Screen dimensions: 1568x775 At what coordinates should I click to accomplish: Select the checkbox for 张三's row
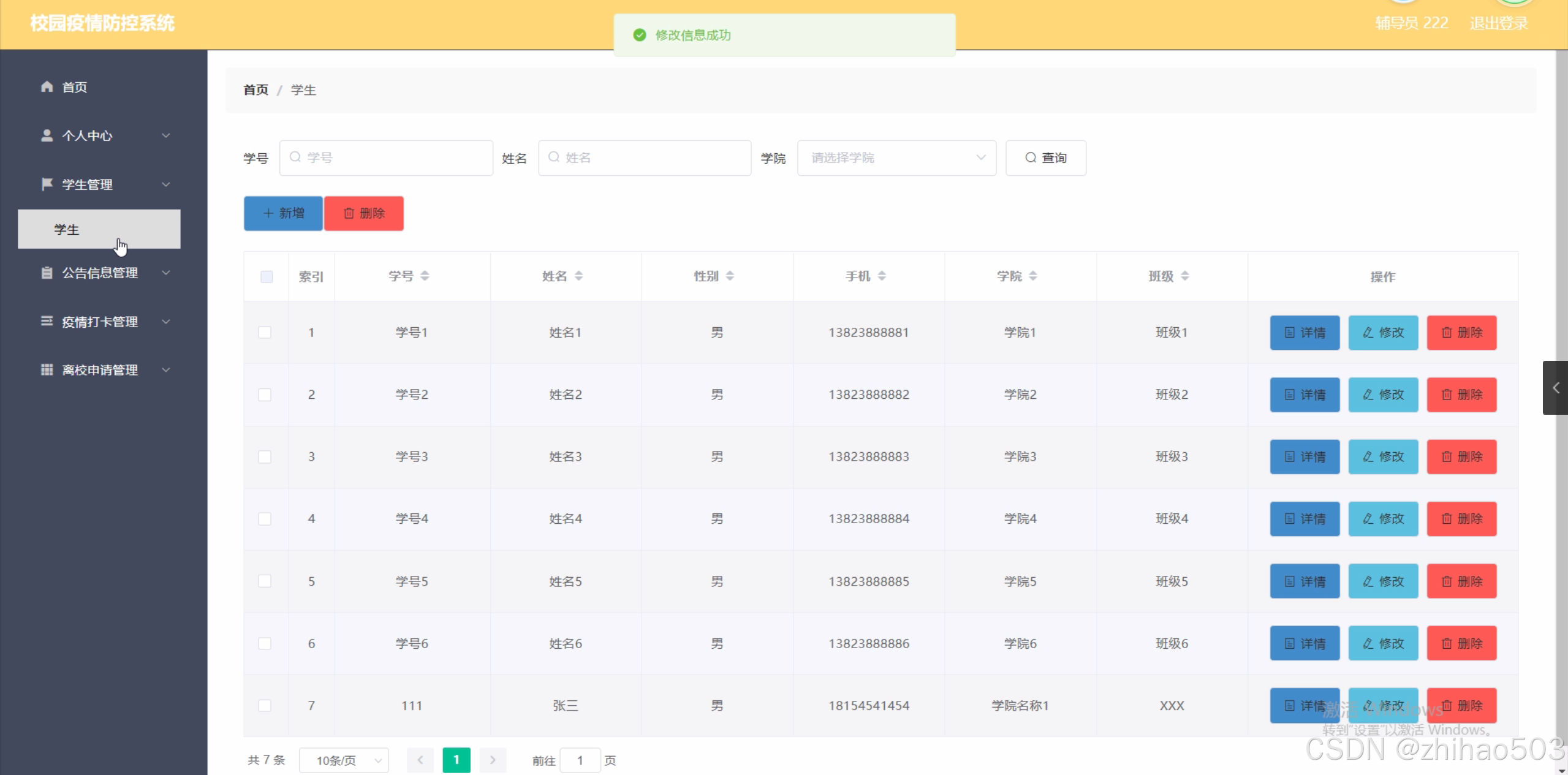tap(265, 705)
